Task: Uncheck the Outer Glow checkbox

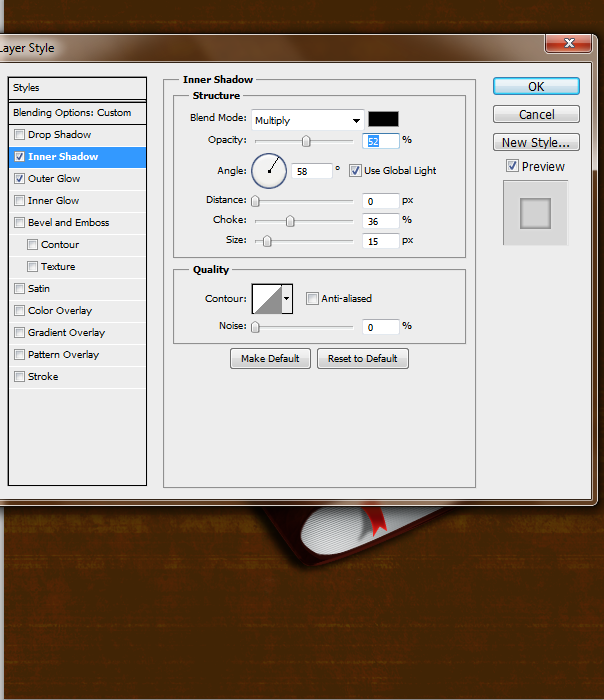Action: point(19,179)
